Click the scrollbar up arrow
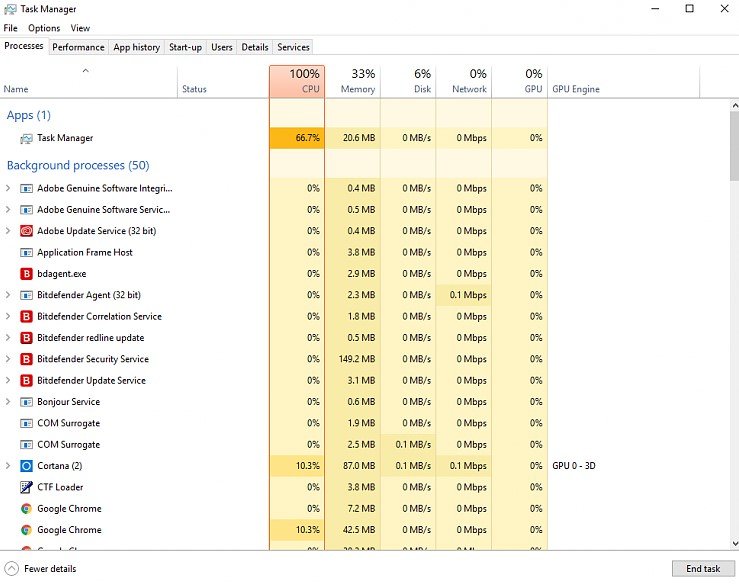The height and width of the screenshot is (584, 739). pos(734,106)
